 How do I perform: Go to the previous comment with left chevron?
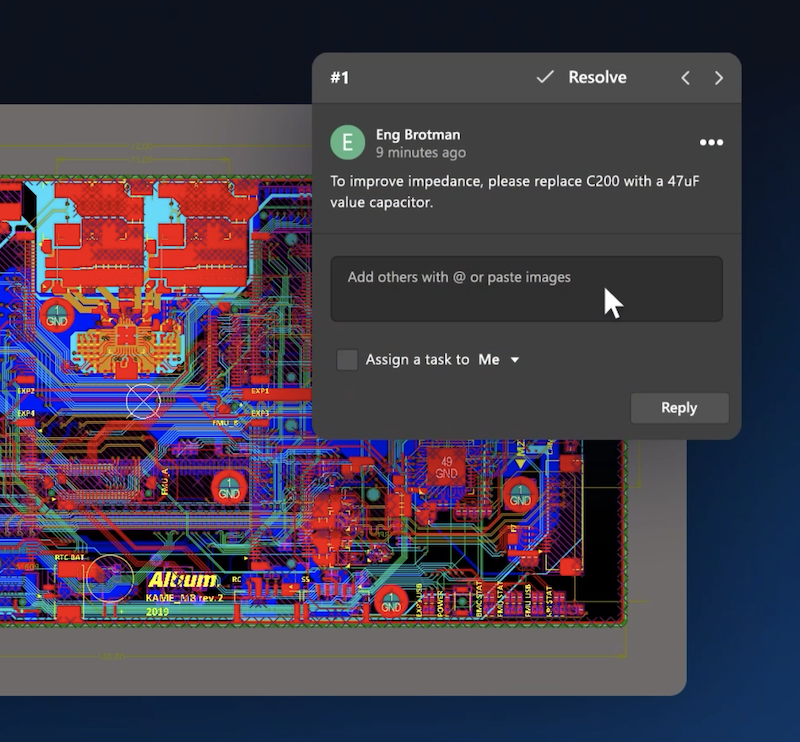click(685, 78)
